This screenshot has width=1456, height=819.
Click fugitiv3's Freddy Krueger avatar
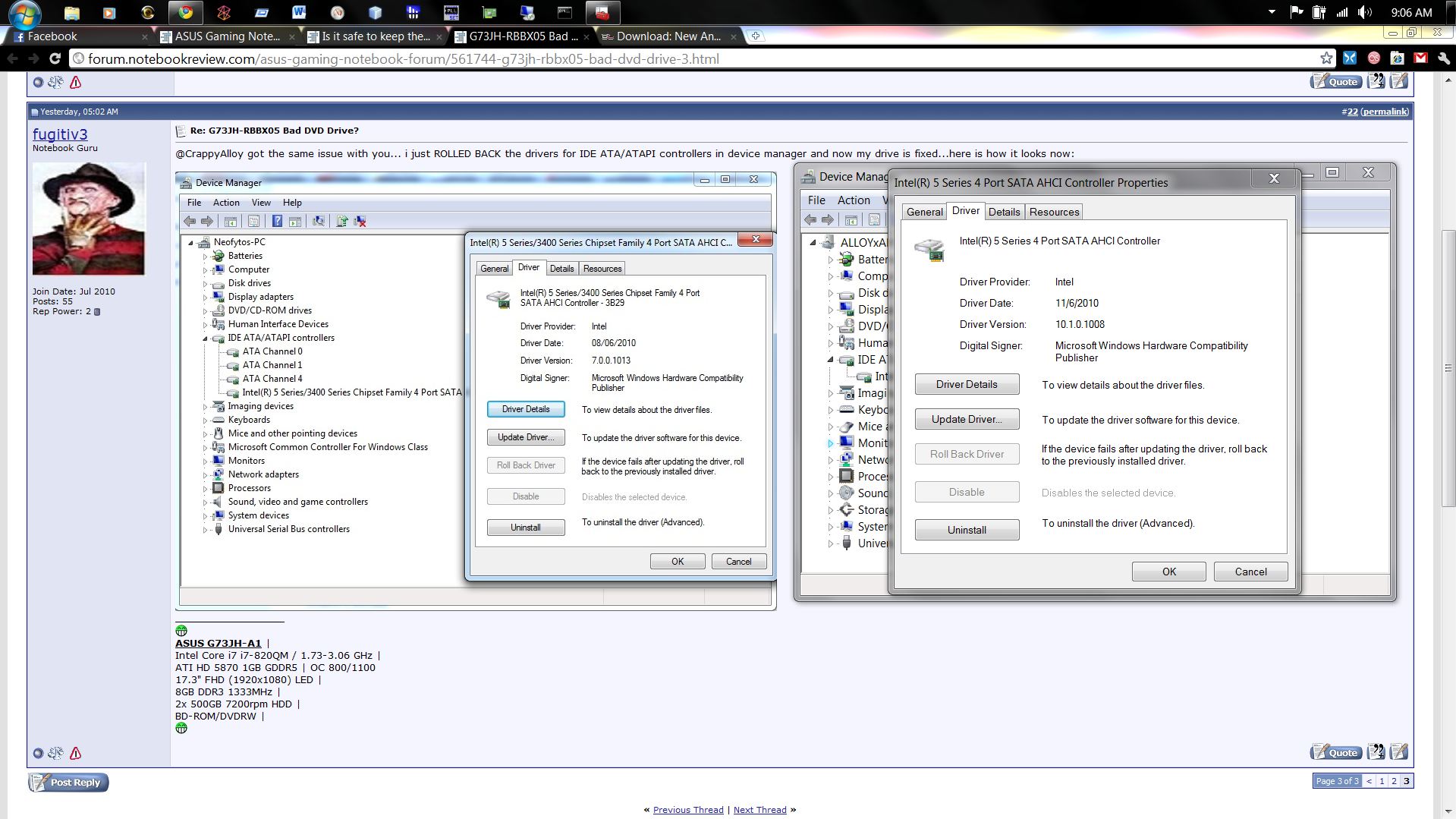point(88,219)
